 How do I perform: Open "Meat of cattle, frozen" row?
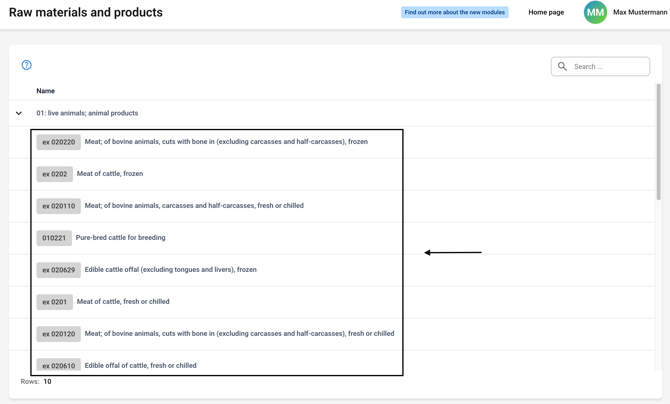(x=110, y=174)
